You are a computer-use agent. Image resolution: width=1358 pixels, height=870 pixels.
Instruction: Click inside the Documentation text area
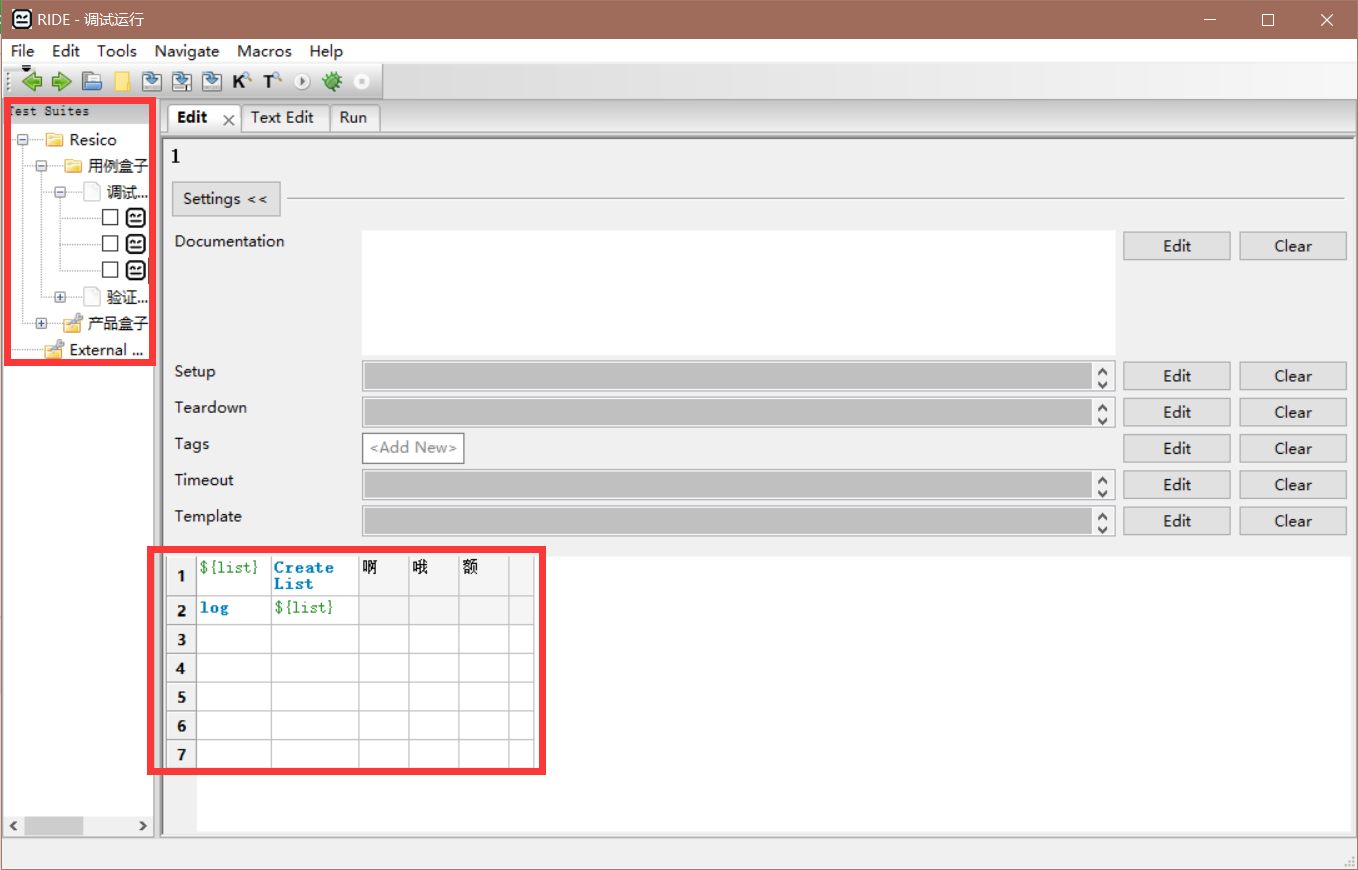point(739,293)
